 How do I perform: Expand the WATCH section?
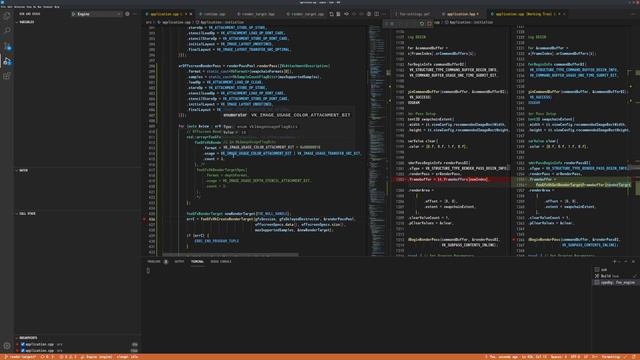click(22, 170)
